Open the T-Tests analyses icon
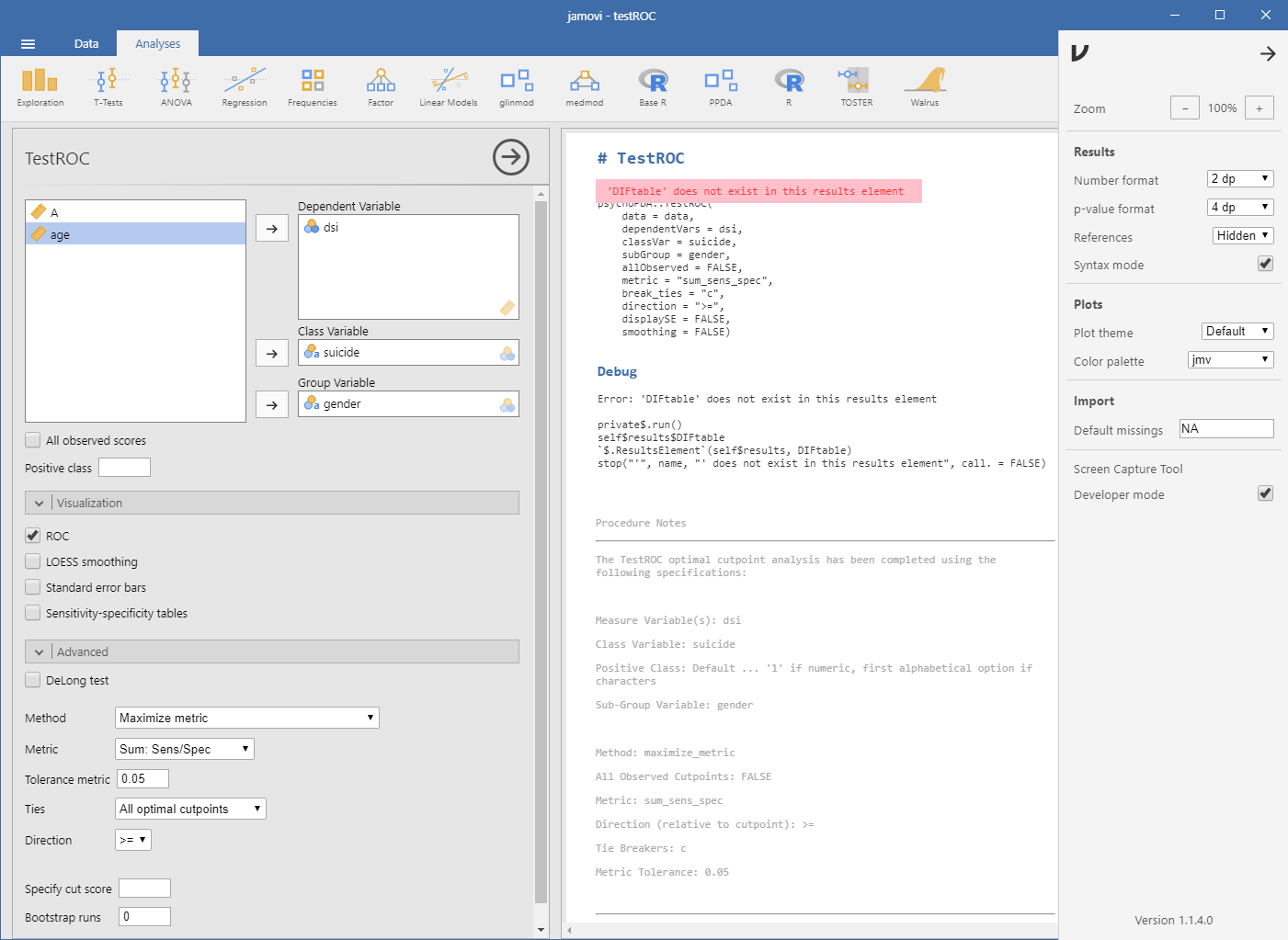This screenshot has width=1288, height=940. [x=108, y=87]
